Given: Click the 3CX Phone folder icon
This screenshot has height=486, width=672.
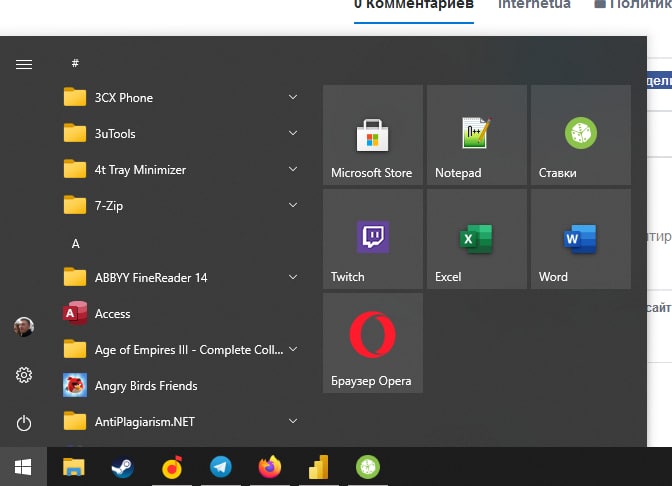Looking at the screenshot, I should [75, 97].
